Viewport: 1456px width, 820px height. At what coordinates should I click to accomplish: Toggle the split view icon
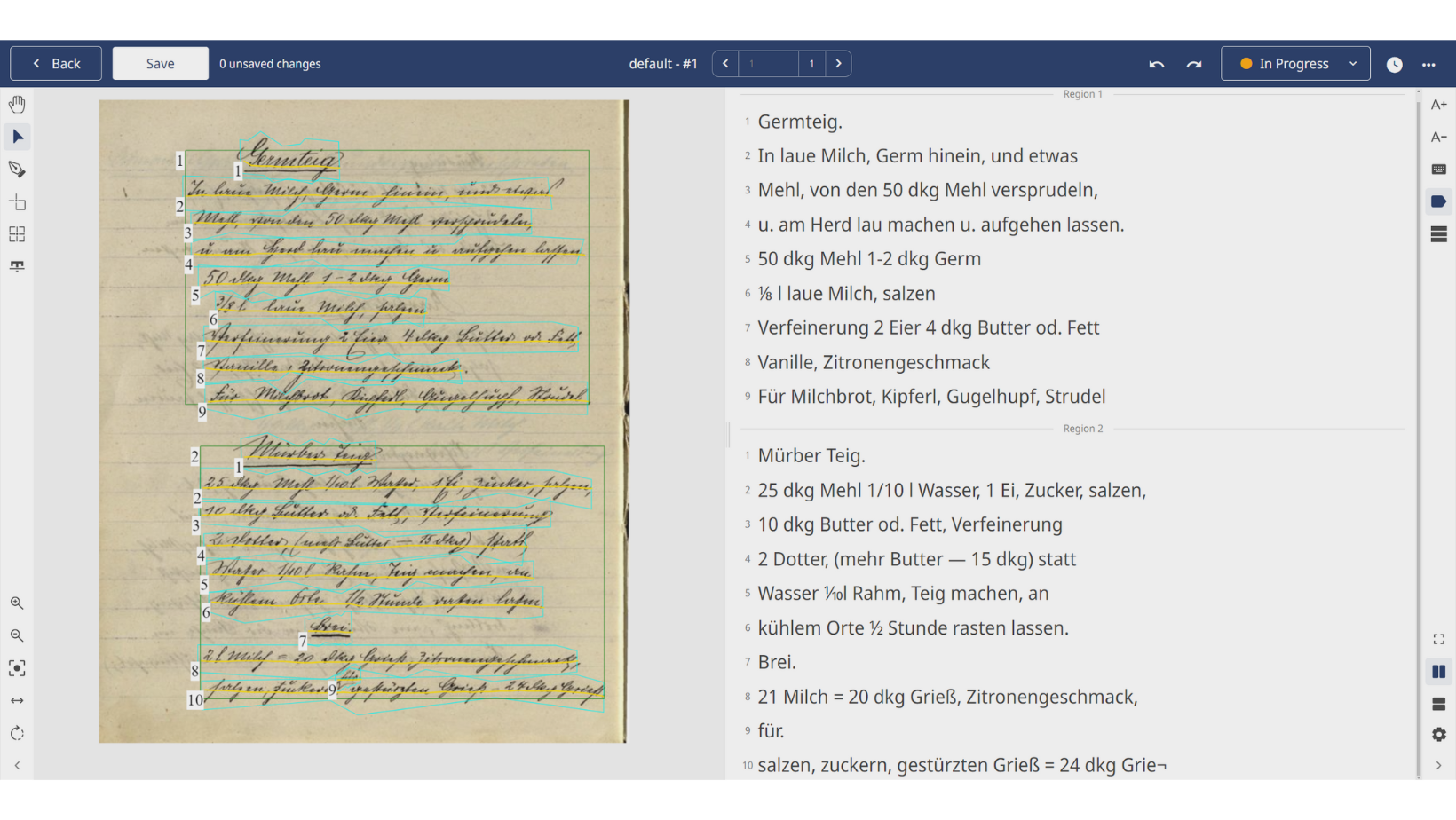1439,672
